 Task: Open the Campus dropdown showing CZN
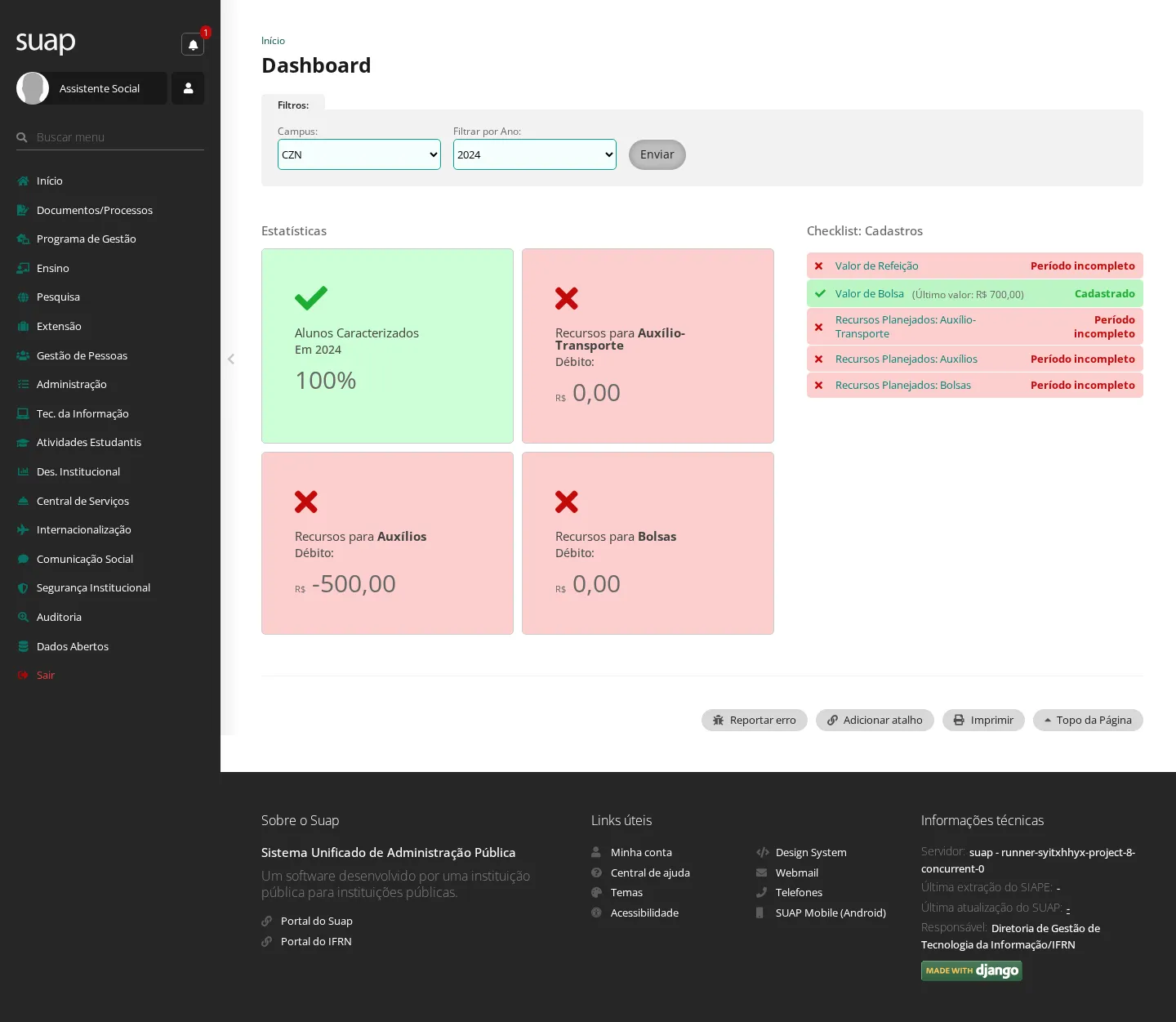pyautogui.click(x=359, y=154)
